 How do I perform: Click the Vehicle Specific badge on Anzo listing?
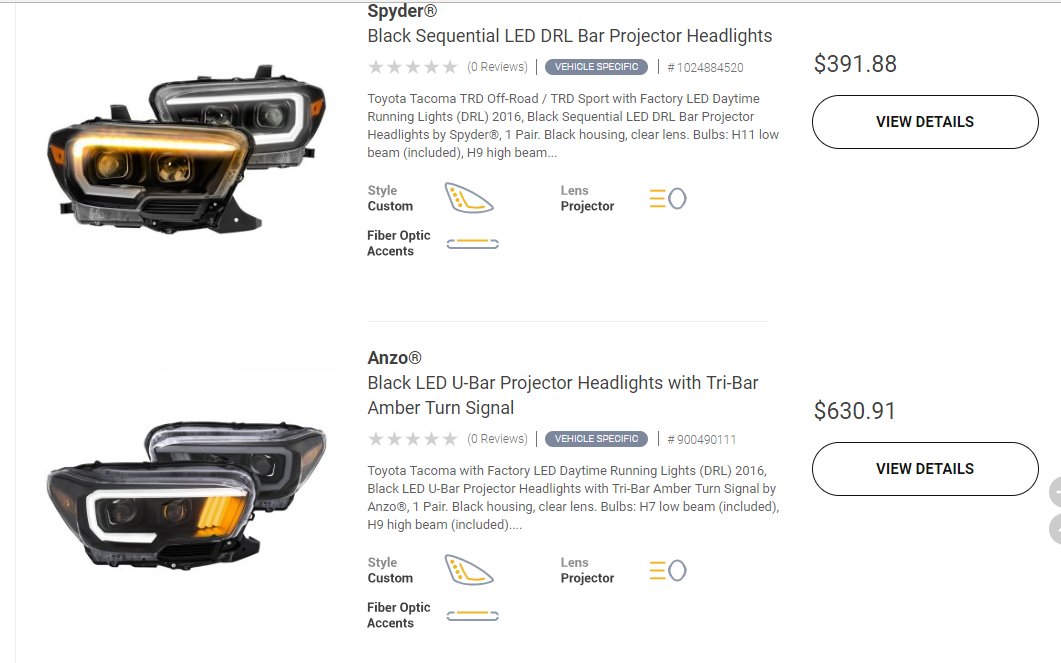point(596,439)
